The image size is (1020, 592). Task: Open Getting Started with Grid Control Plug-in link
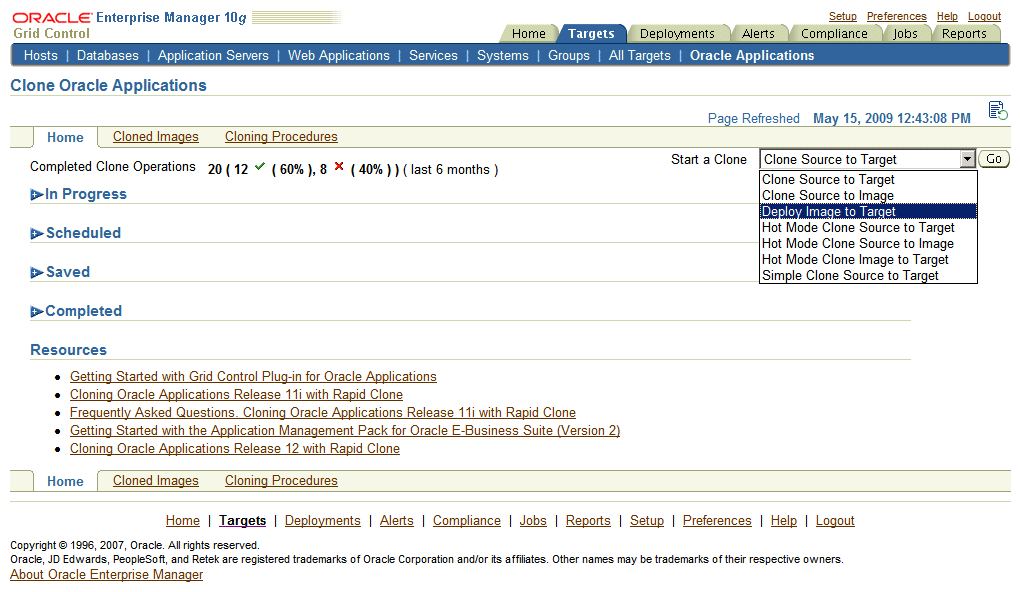pos(253,377)
